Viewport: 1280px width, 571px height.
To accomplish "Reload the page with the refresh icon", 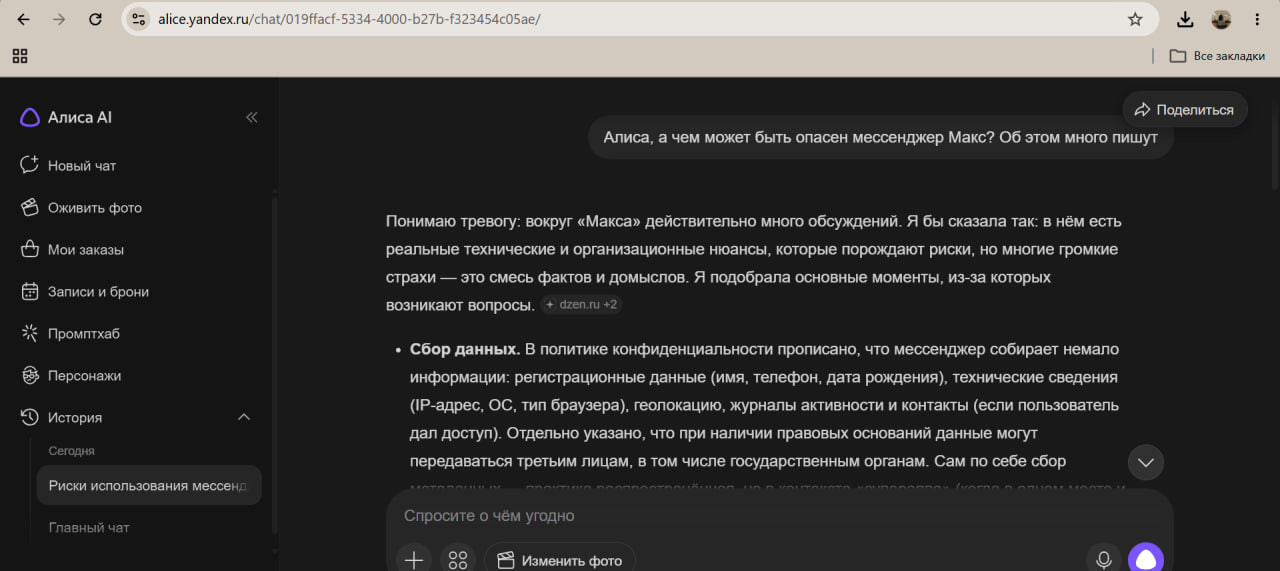I will pyautogui.click(x=95, y=19).
